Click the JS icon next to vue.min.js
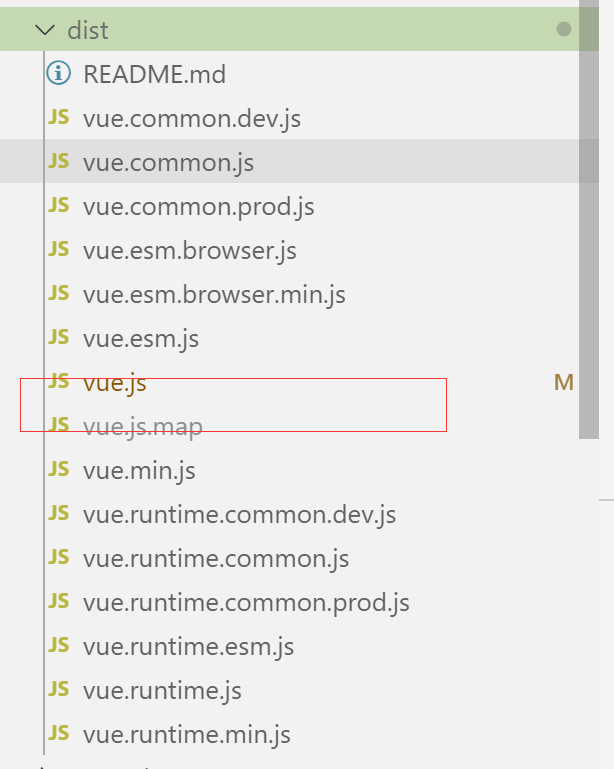The height and width of the screenshot is (769, 614). (59, 470)
